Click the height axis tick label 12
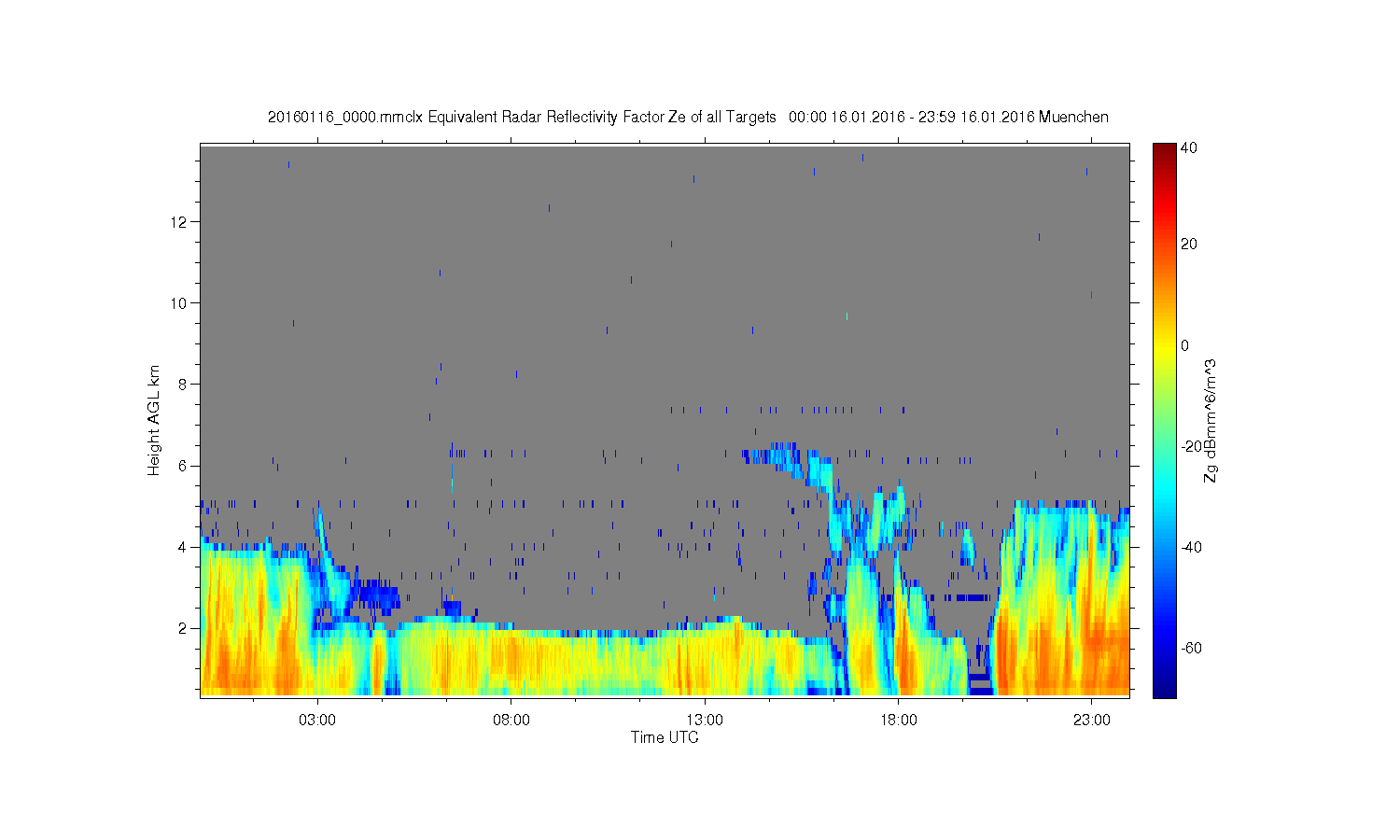 (179, 222)
